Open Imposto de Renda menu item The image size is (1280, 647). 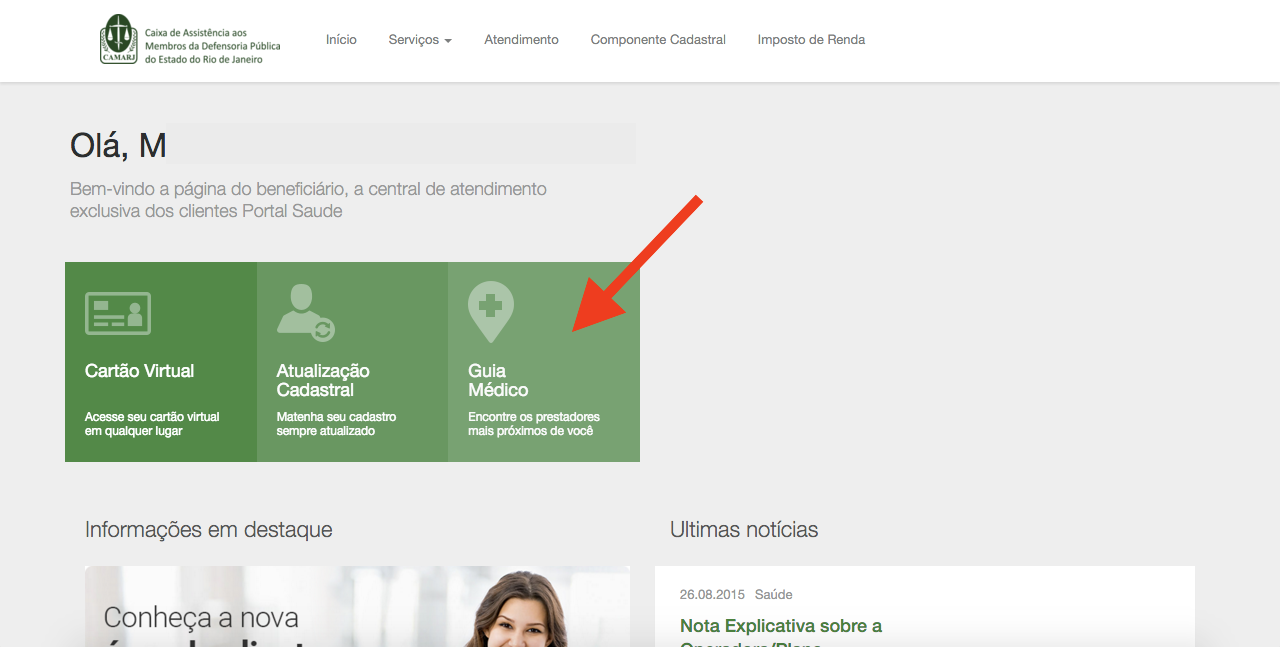click(x=811, y=40)
